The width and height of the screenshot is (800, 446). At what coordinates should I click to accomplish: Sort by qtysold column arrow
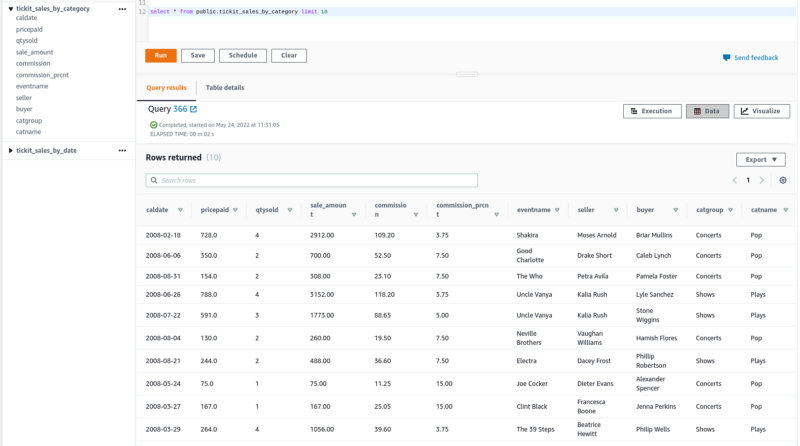(290, 210)
